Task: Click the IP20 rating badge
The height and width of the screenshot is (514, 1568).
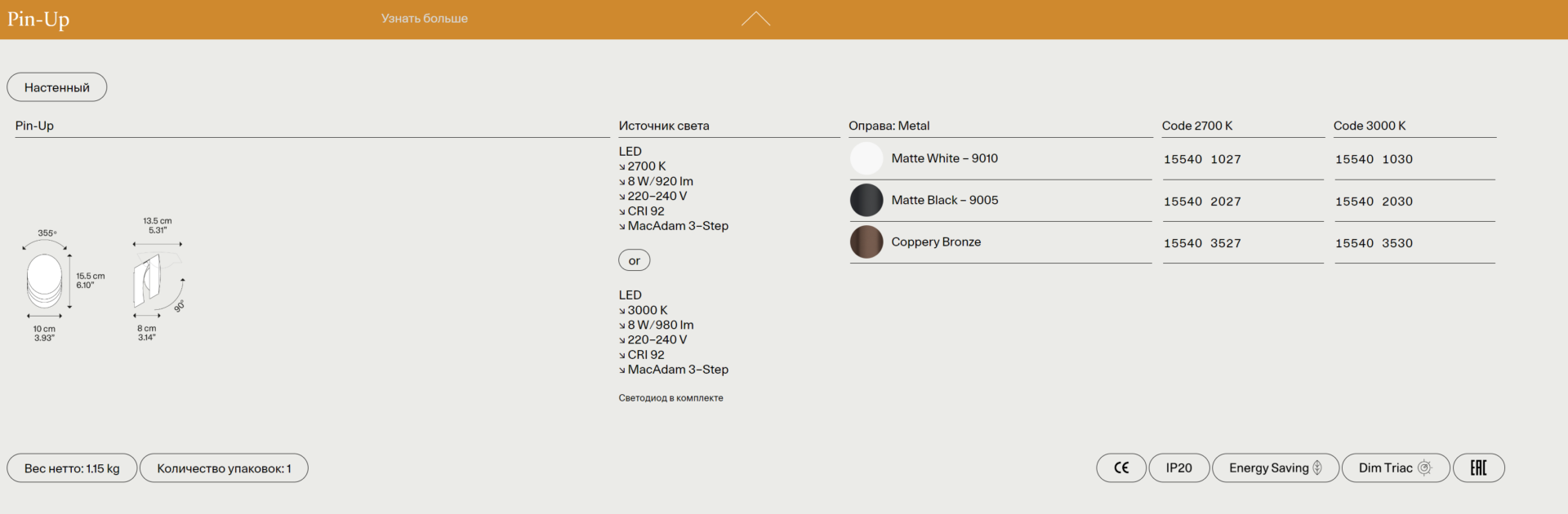Action: pos(1178,468)
